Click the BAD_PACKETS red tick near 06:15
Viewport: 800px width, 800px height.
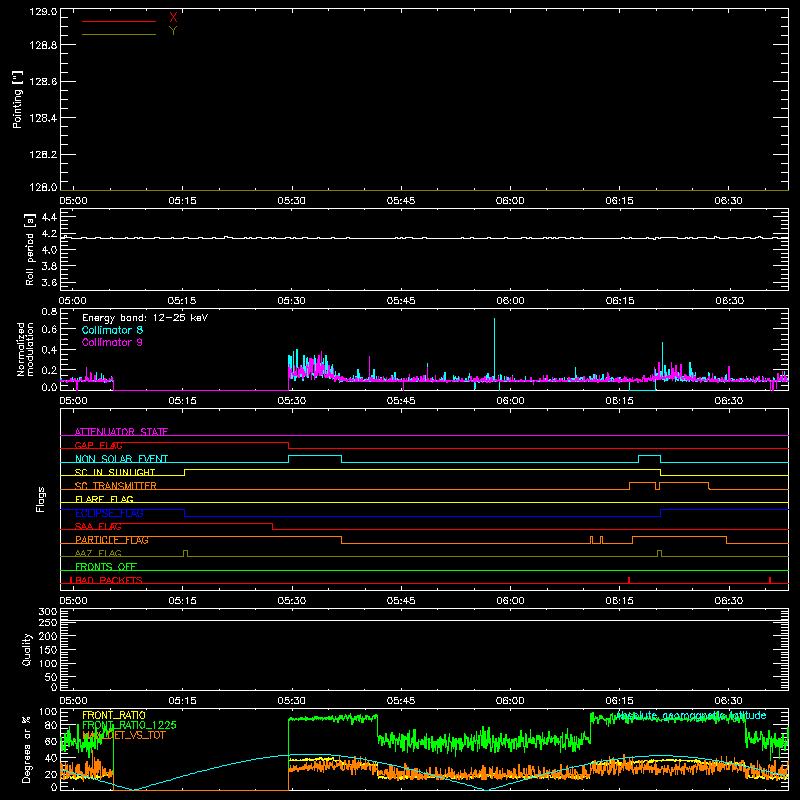click(x=629, y=580)
